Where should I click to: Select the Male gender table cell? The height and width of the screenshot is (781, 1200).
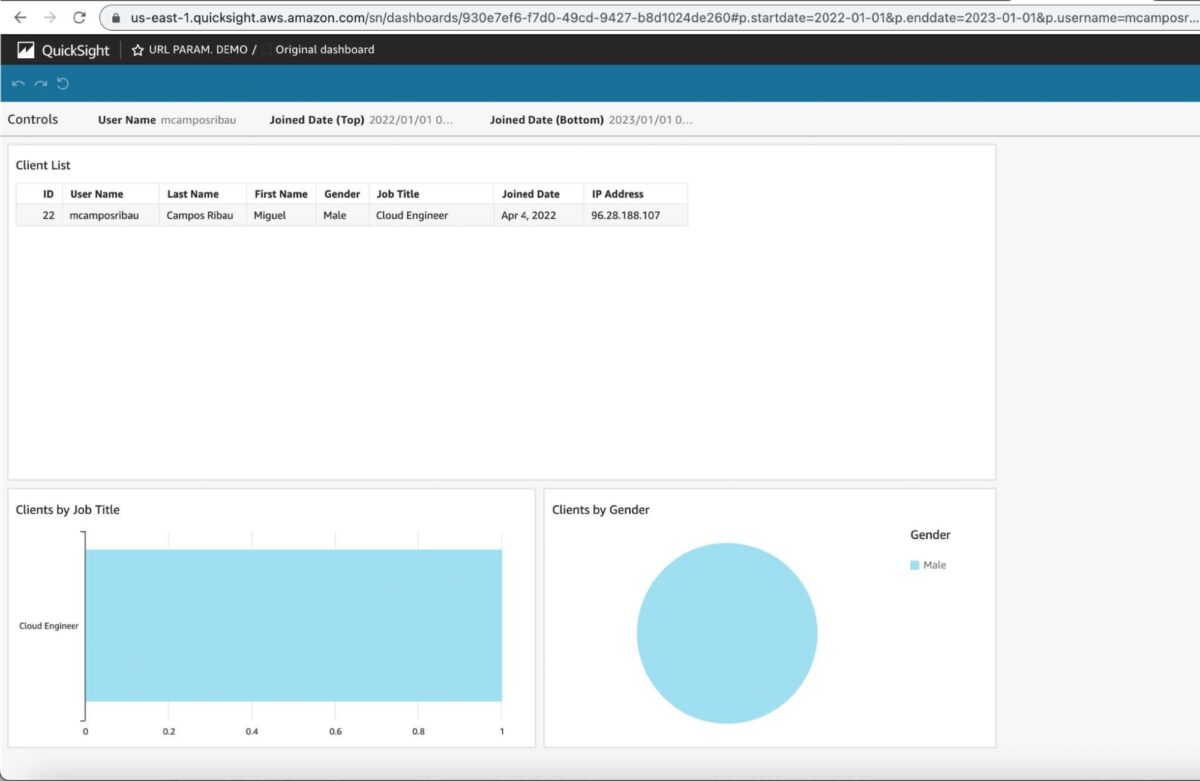click(342, 215)
